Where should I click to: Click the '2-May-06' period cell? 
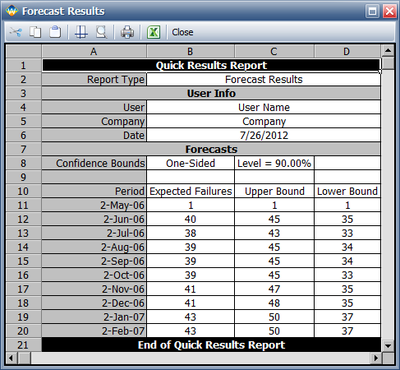[94, 205]
